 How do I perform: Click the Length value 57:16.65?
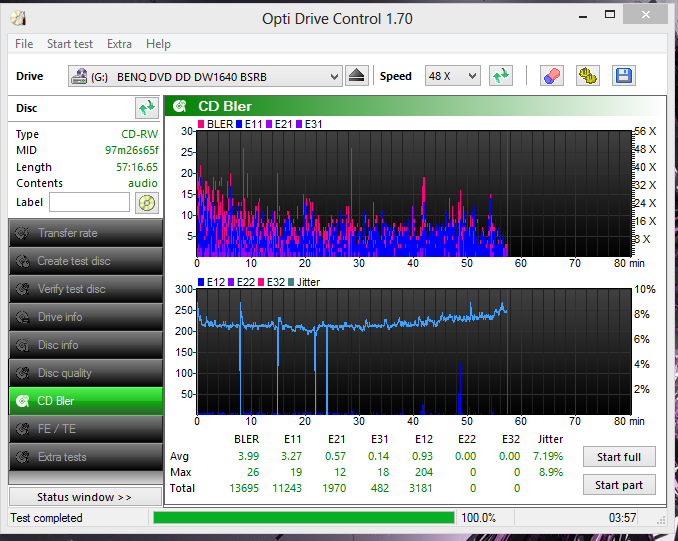click(x=137, y=167)
